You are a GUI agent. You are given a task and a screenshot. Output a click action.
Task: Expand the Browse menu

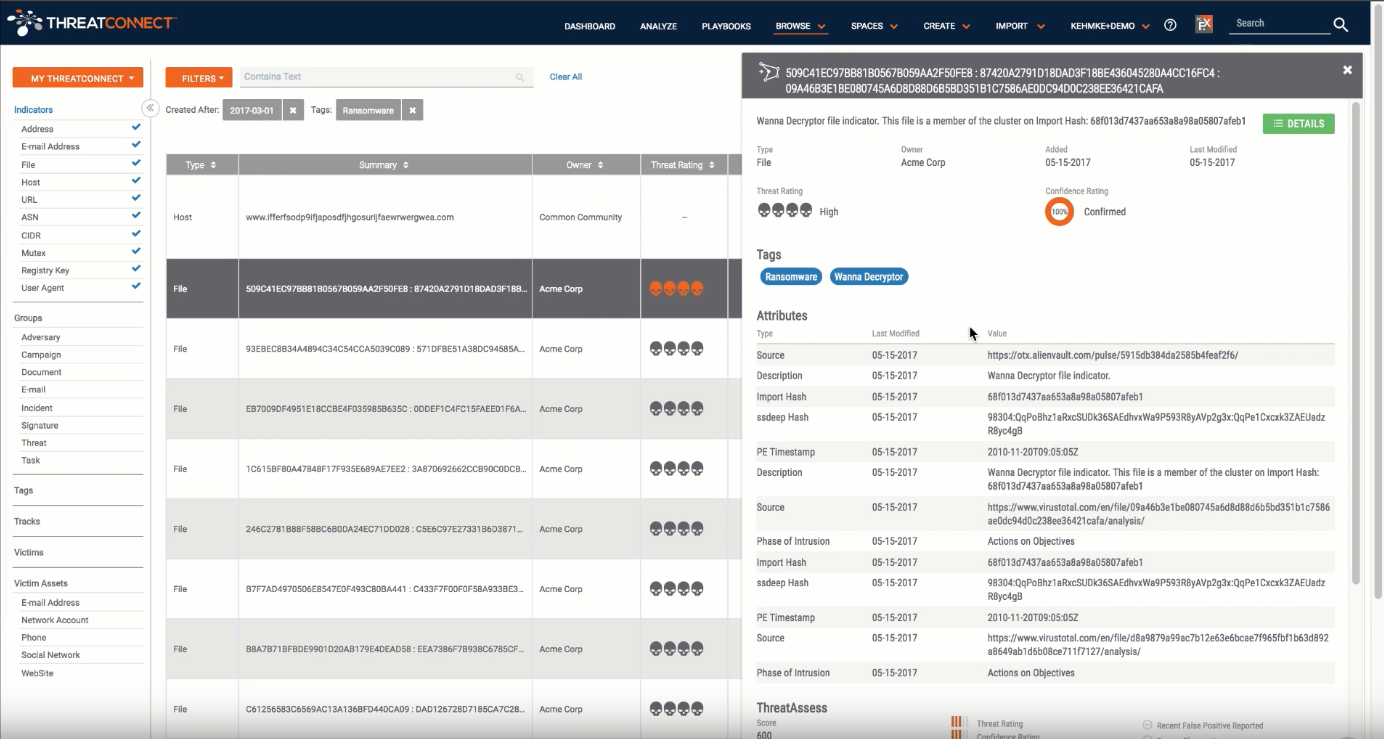point(801,26)
